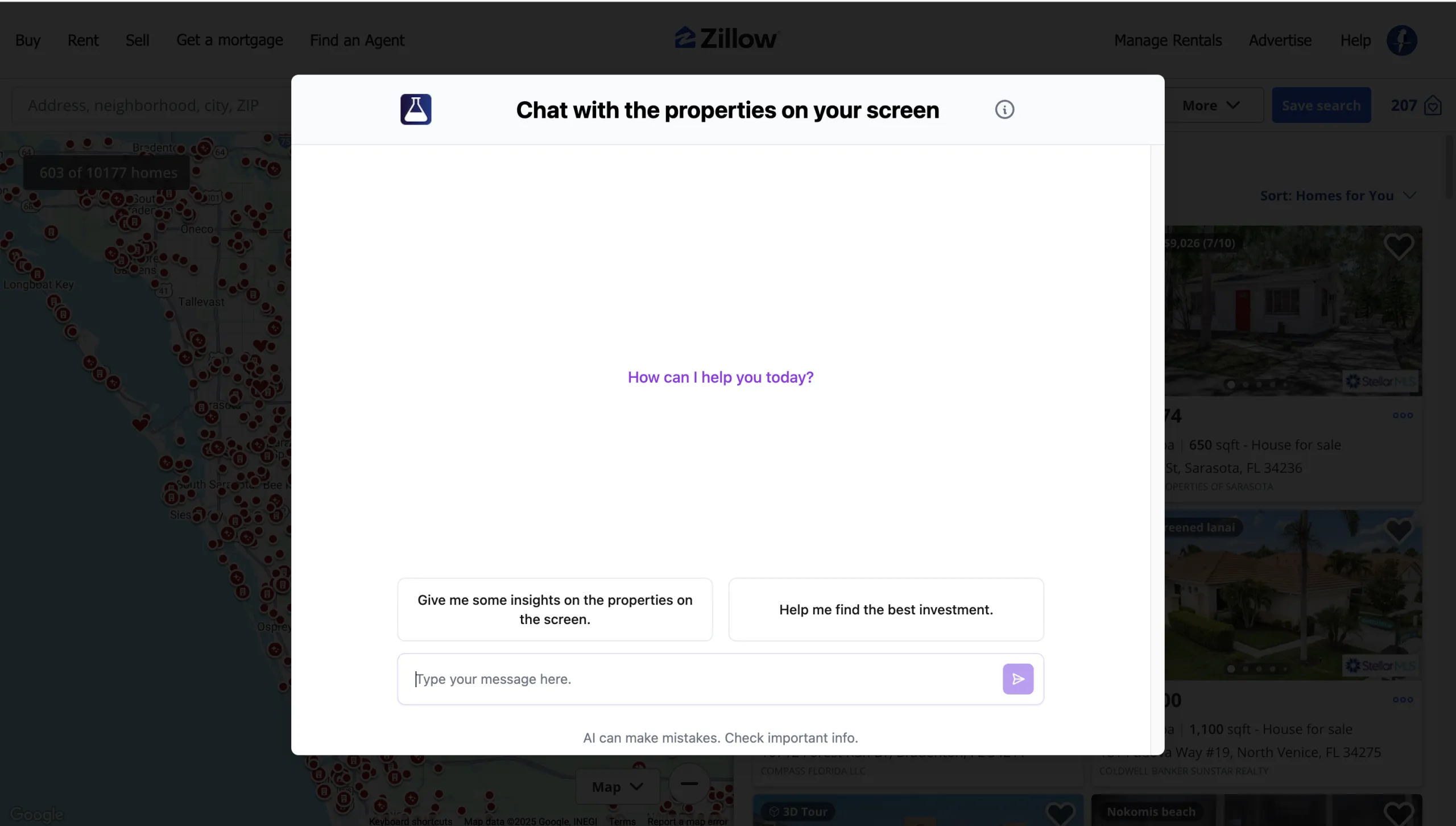This screenshot has width=1456, height=826.
Task: Toggle the heart on the screened lanai listing
Action: [1400, 530]
